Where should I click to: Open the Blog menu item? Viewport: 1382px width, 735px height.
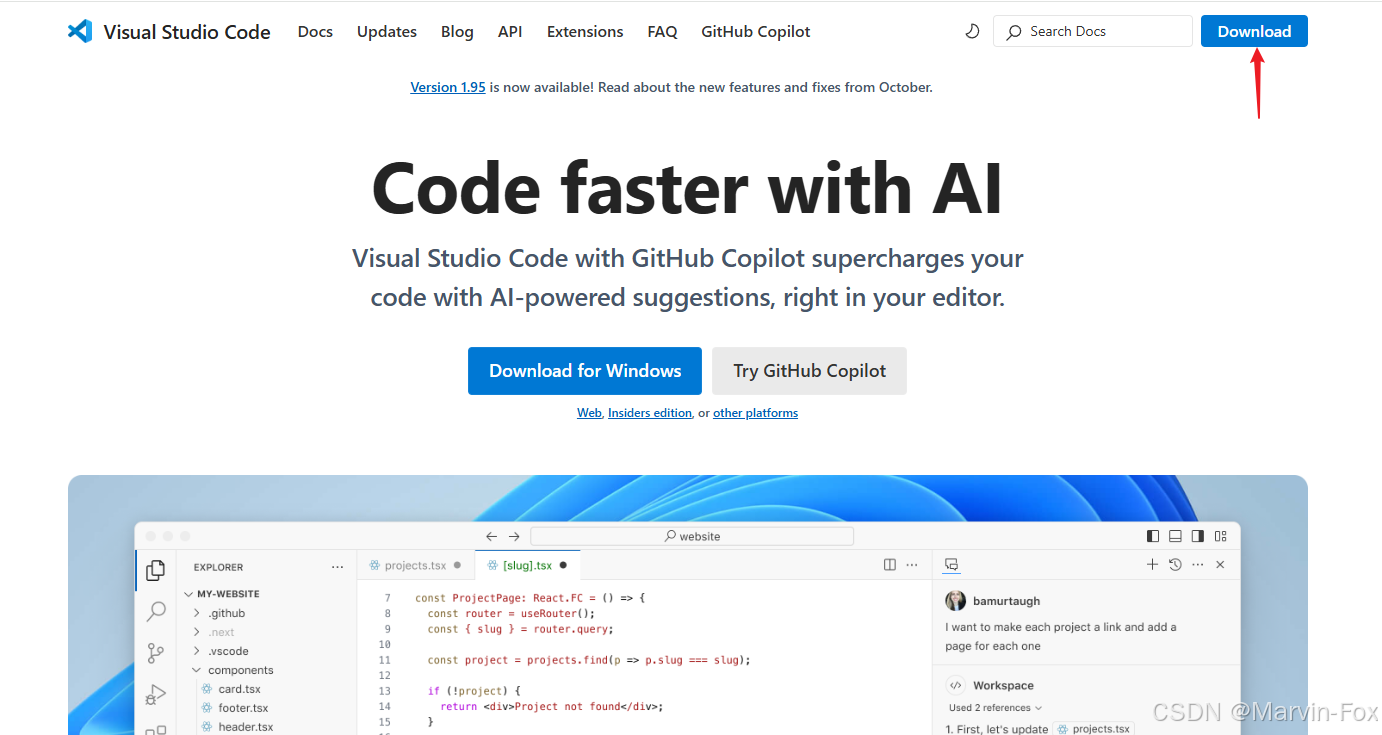click(x=457, y=32)
